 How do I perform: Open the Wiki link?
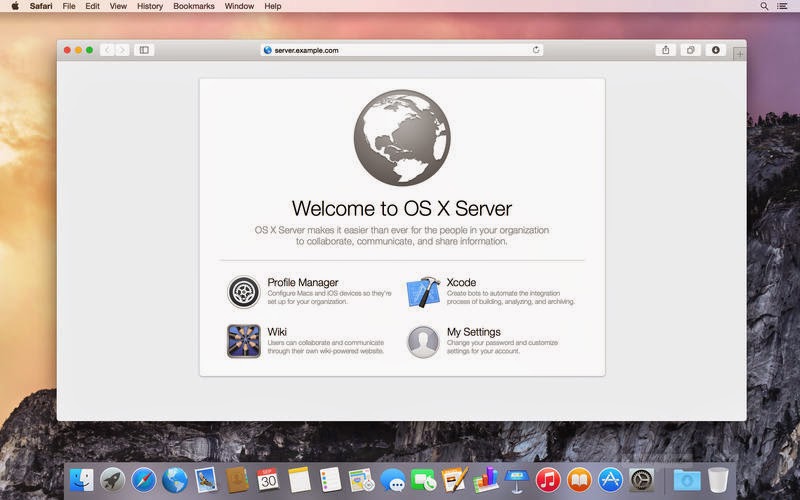pos(277,332)
